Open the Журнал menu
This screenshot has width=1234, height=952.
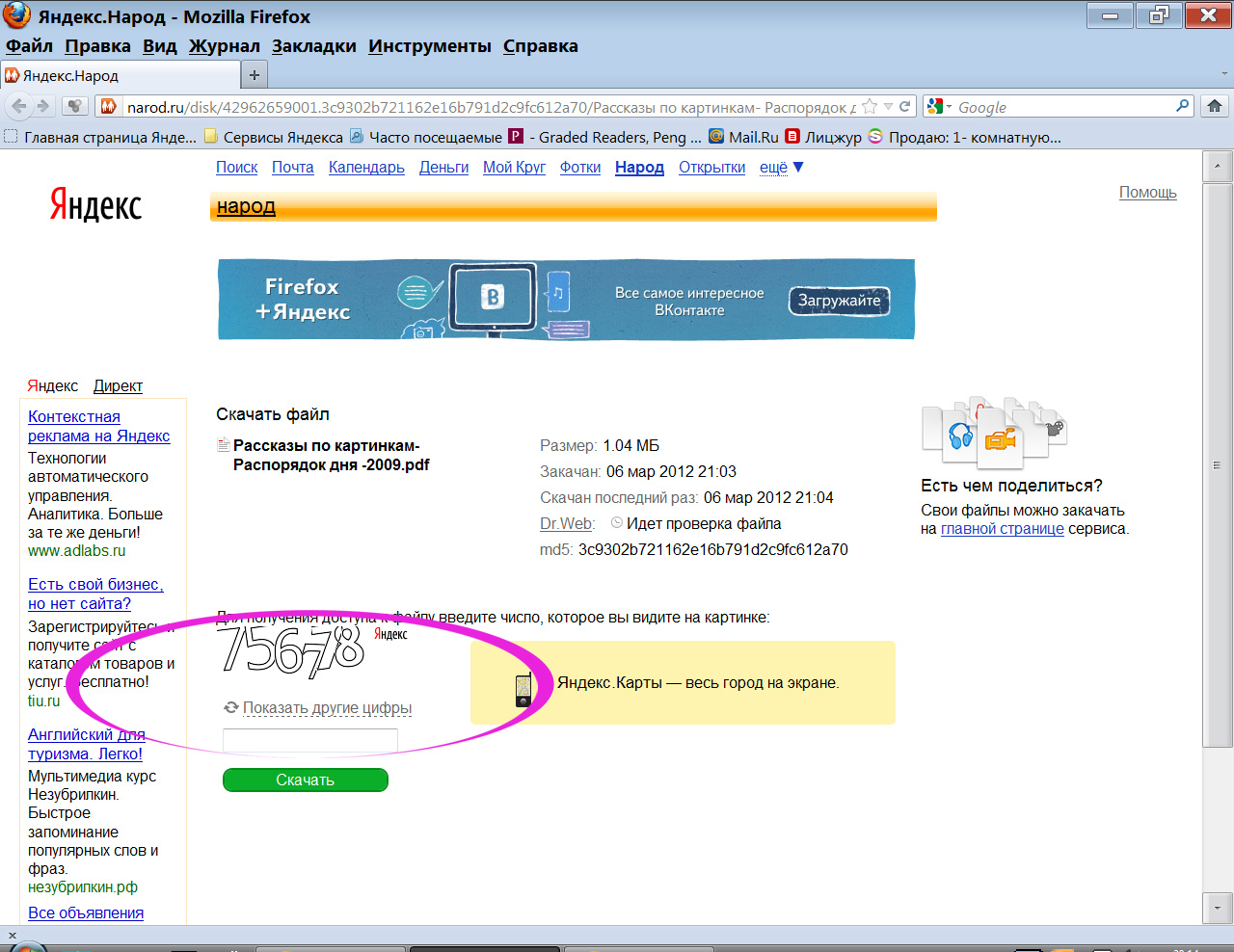tap(225, 46)
